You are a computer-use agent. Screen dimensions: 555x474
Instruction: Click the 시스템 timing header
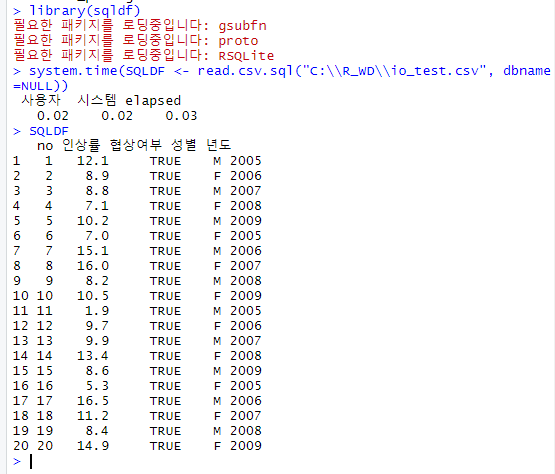pyautogui.click(x=97, y=100)
